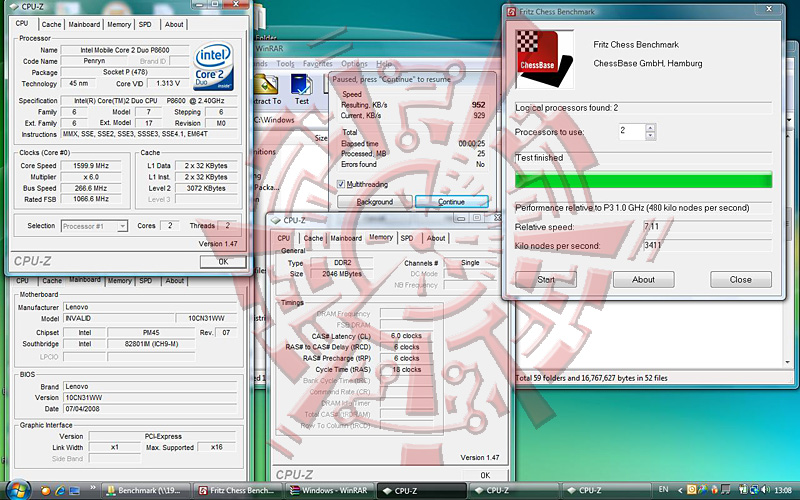Click the volume speaker tray icon
The image size is (800, 500).
[x=765, y=490]
